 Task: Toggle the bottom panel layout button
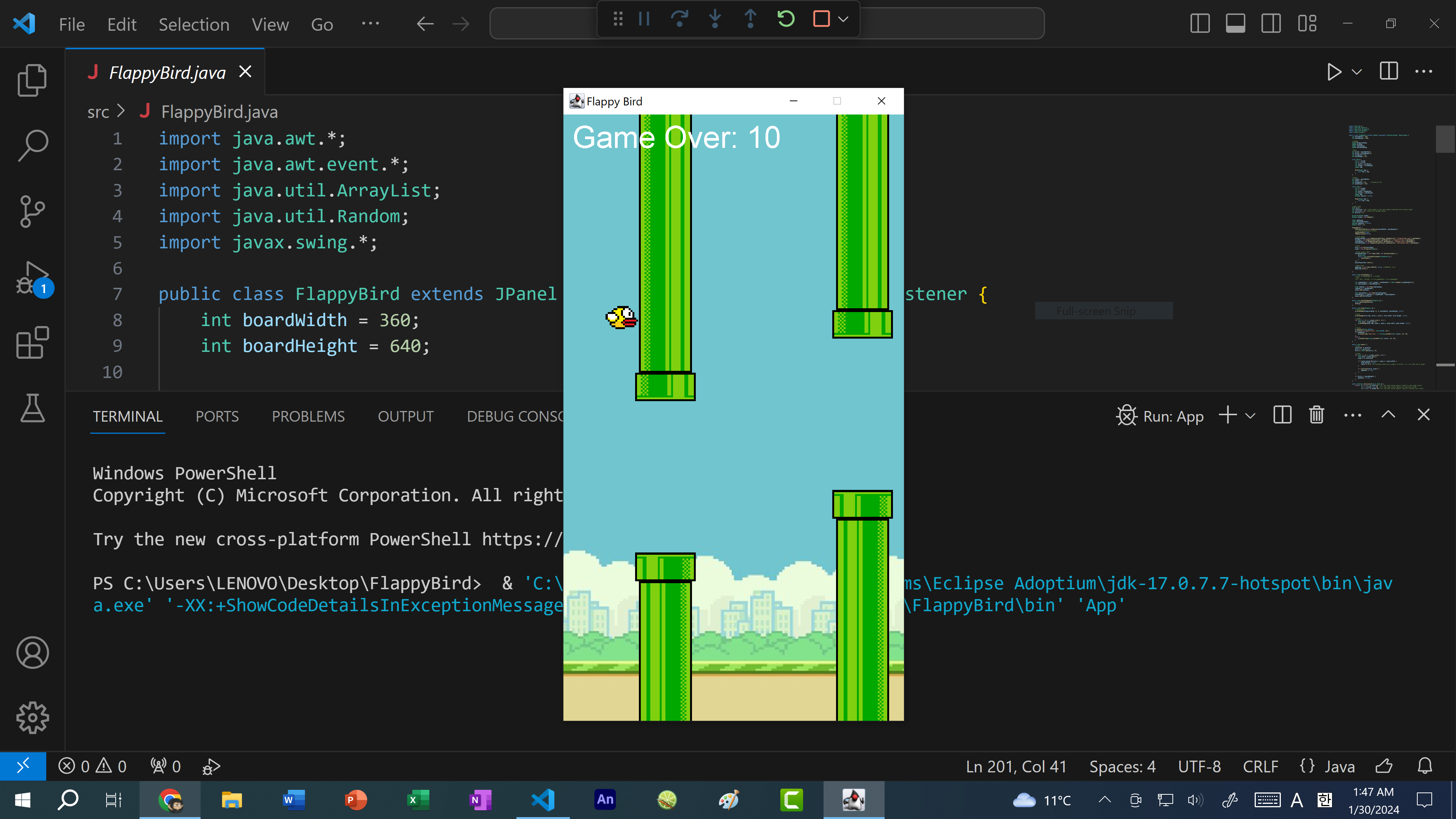point(1235,24)
